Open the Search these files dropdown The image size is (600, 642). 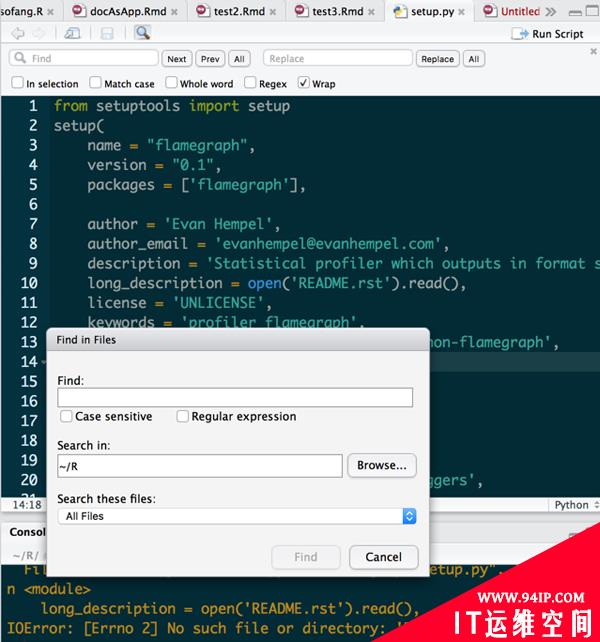click(237, 516)
